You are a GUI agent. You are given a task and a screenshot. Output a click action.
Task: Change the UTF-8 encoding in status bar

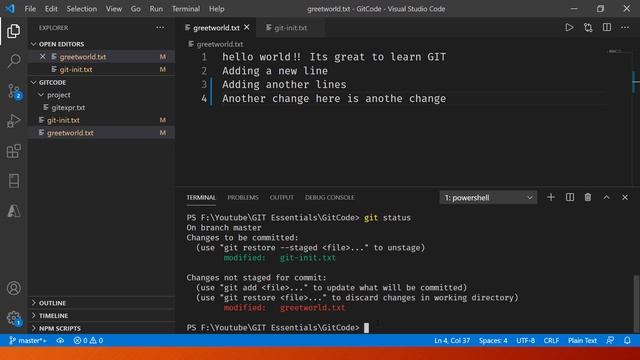525,340
